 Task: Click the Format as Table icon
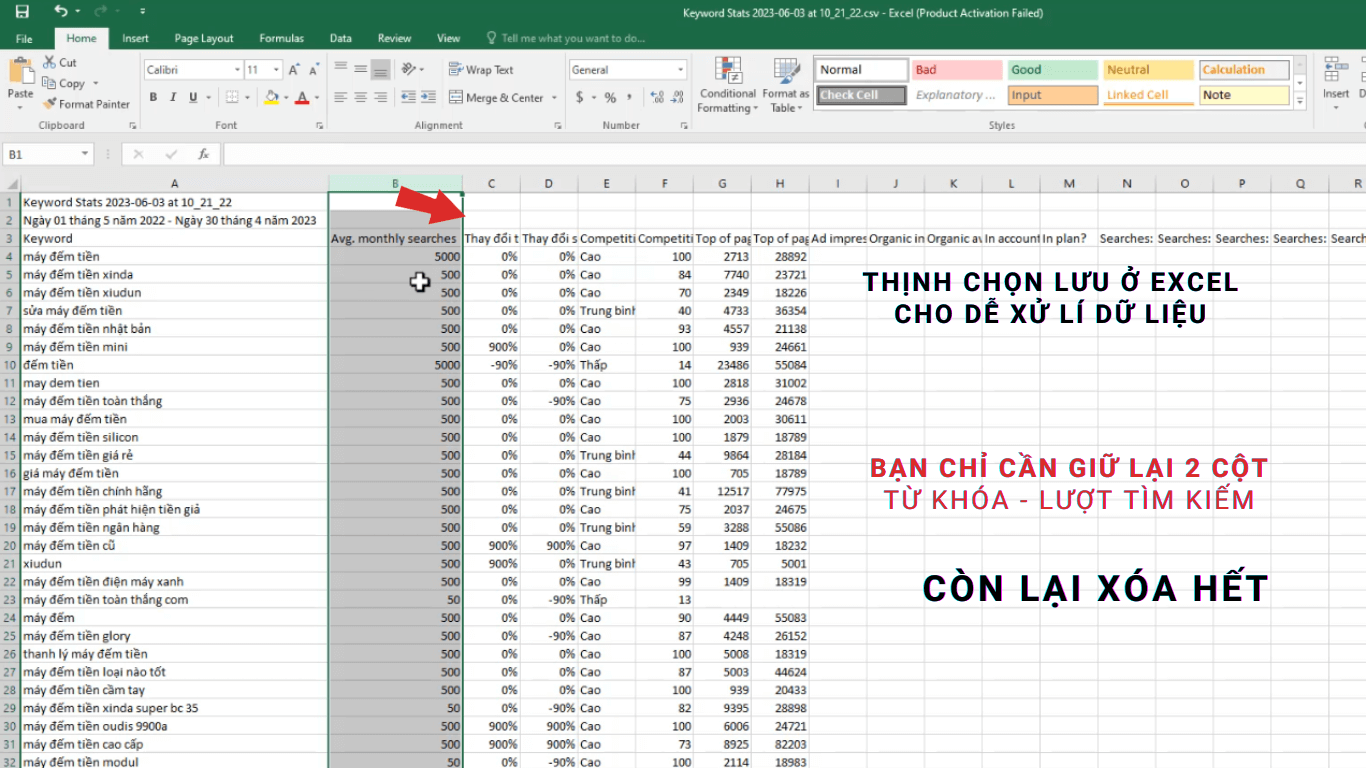coord(785,85)
